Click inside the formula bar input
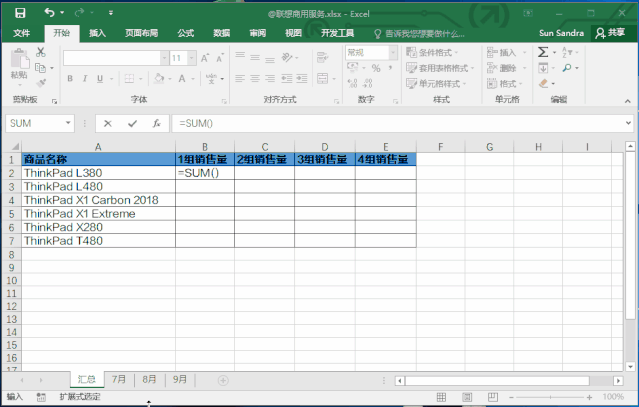639x407 pixels. 397,123
